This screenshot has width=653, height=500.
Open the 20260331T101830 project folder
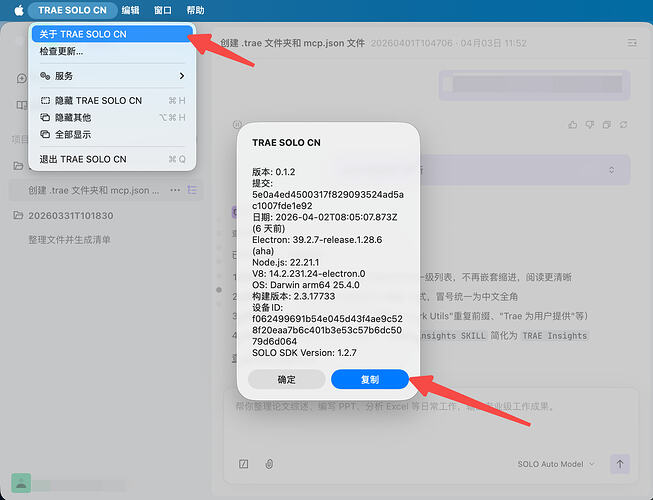(x=70, y=216)
